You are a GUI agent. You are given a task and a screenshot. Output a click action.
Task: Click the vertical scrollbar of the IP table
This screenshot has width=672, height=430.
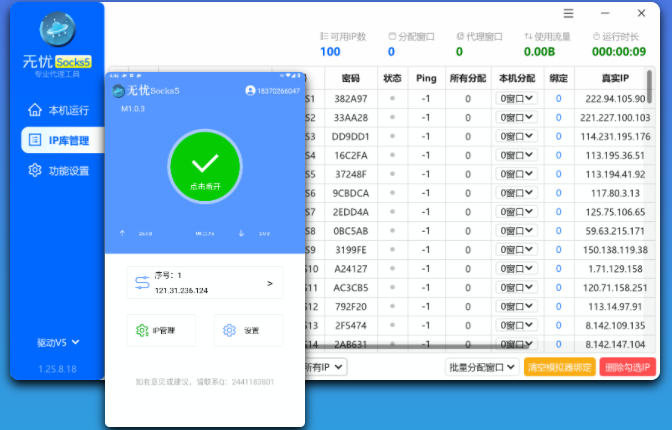(650, 87)
